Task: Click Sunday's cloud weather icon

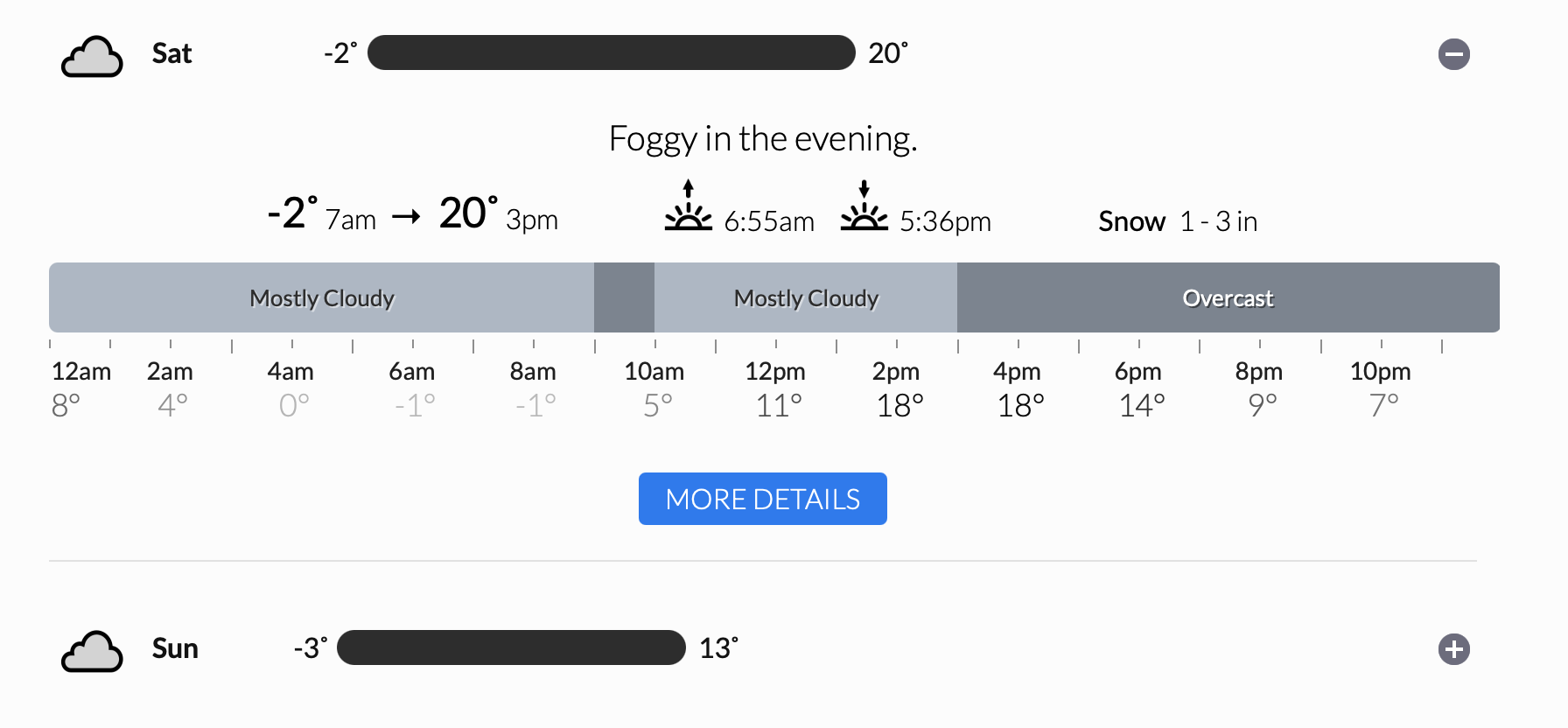Action: pyautogui.click(x=92, y=652)
